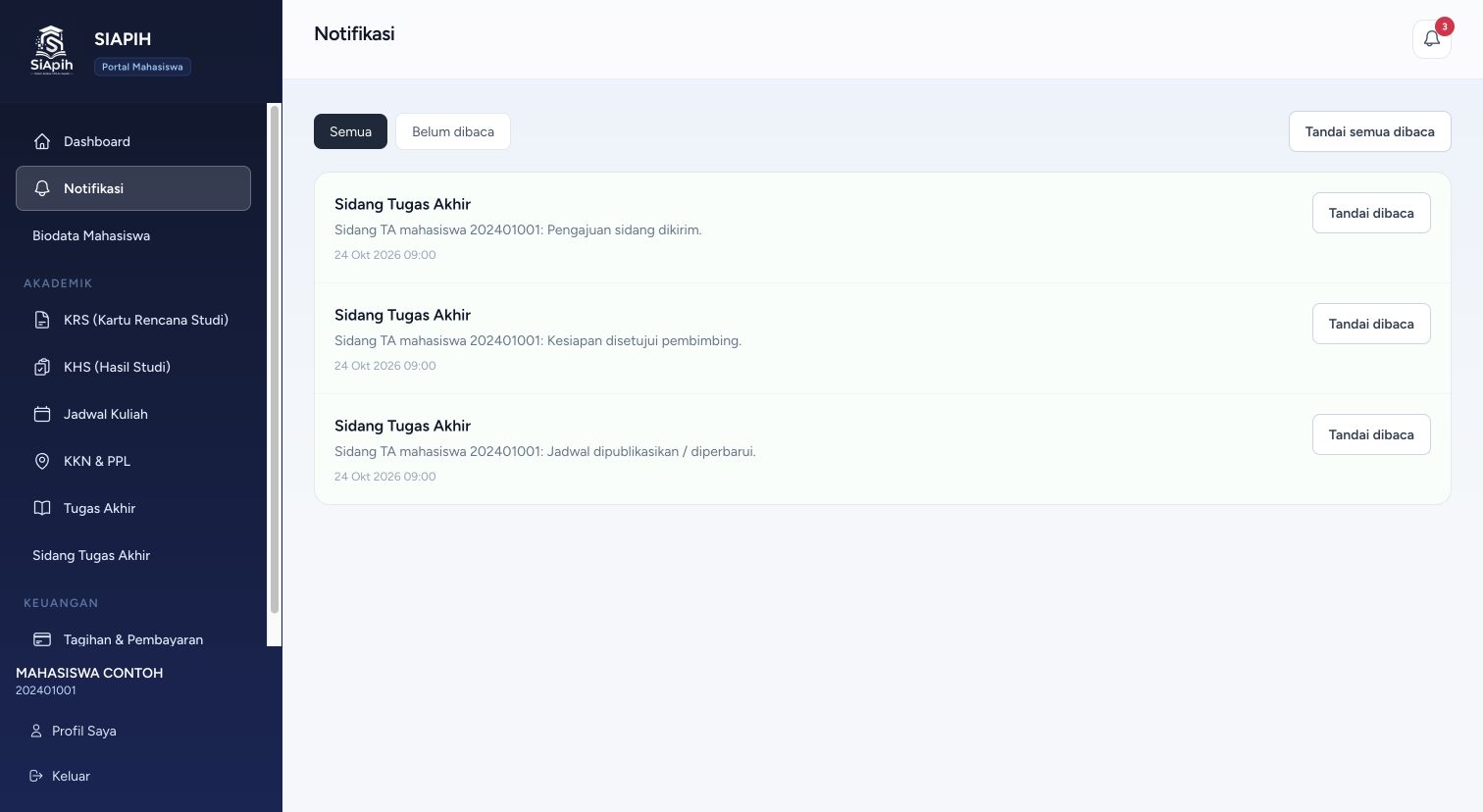Click the SIAPIH logo in the sidebar
Screen dimensions: 1483x812
pyautogui.click(x=51, y=51)
